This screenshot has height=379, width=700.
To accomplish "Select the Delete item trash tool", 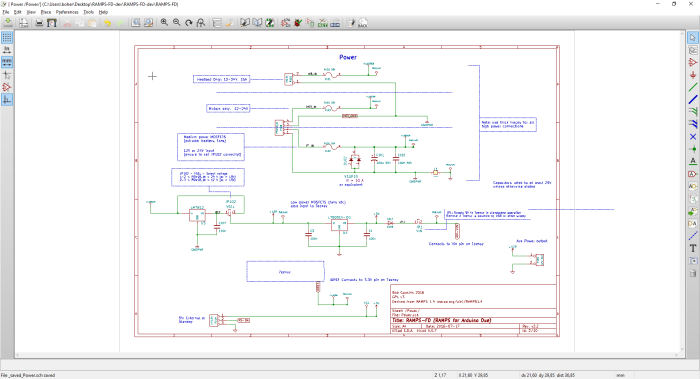I will (692, 273).
